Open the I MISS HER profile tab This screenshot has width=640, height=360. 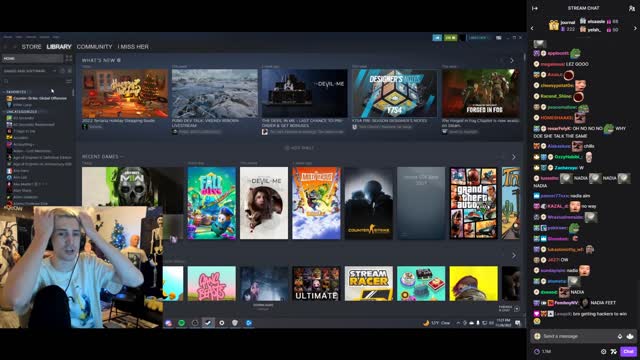coord(133,47)
